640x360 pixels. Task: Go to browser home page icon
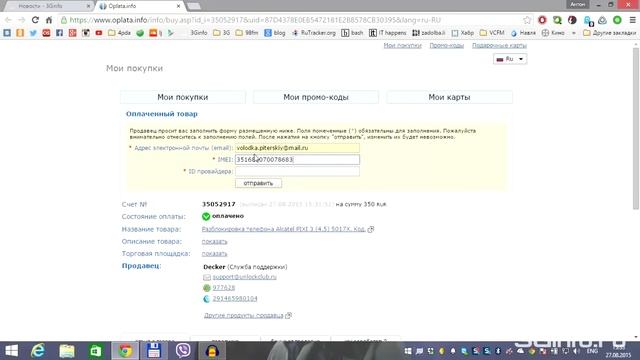[x=49, y=20]
